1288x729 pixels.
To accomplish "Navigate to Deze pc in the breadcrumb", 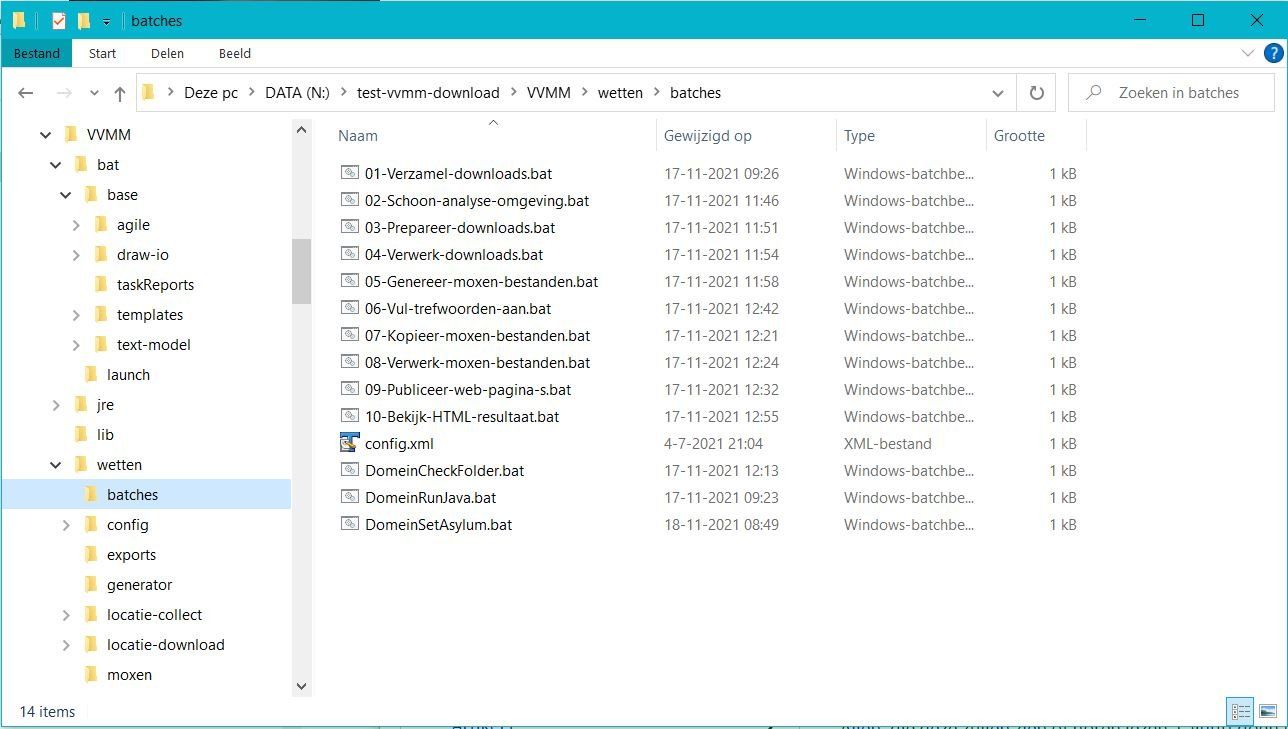I will pos(211,93).
